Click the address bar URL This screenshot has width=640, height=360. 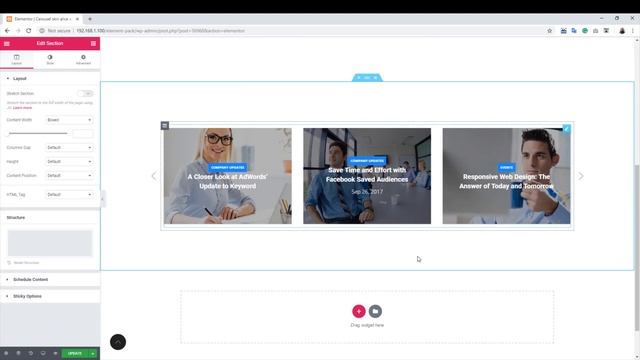pos(160,31)
